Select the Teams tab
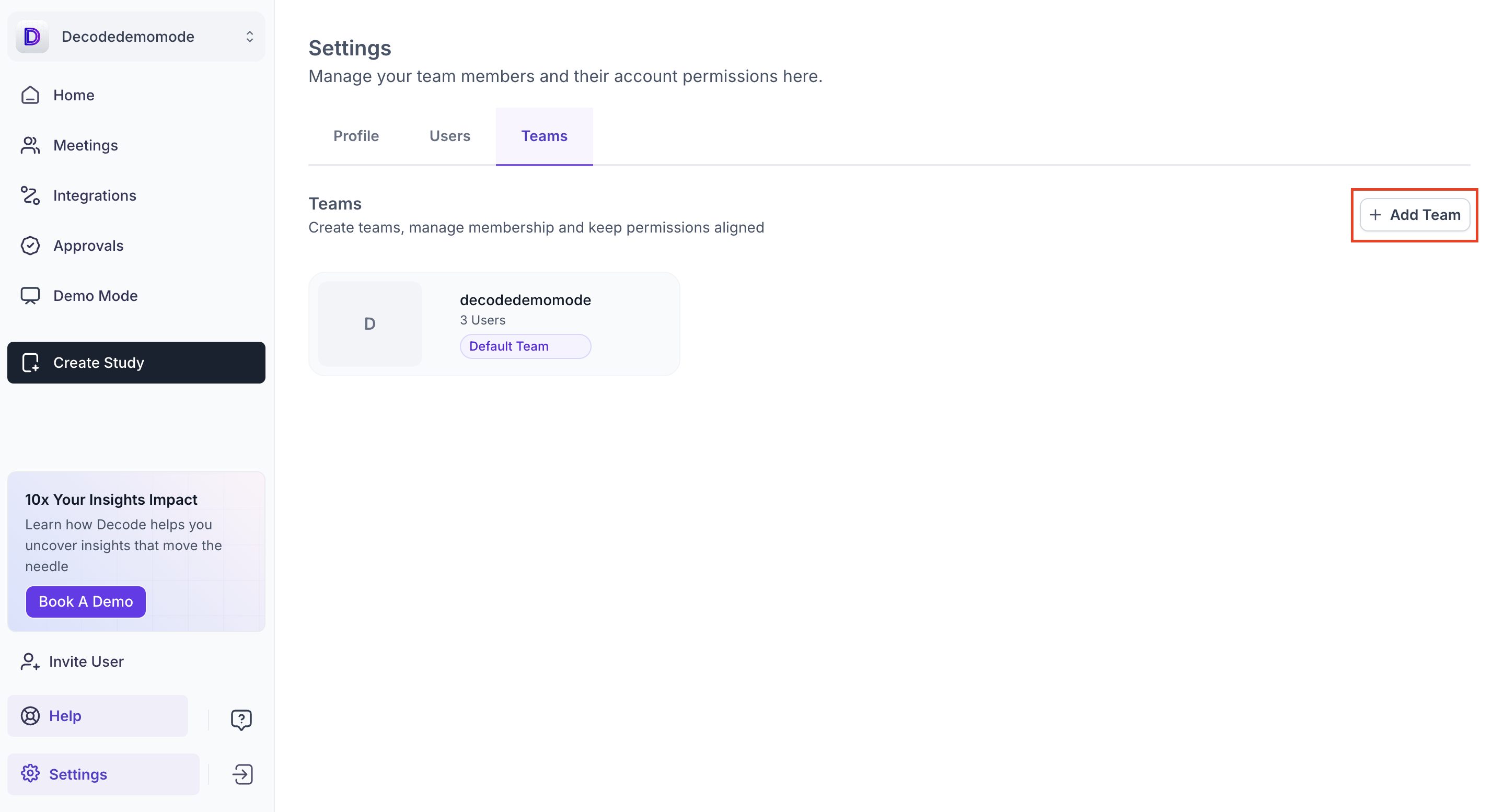 click(544, 136)
